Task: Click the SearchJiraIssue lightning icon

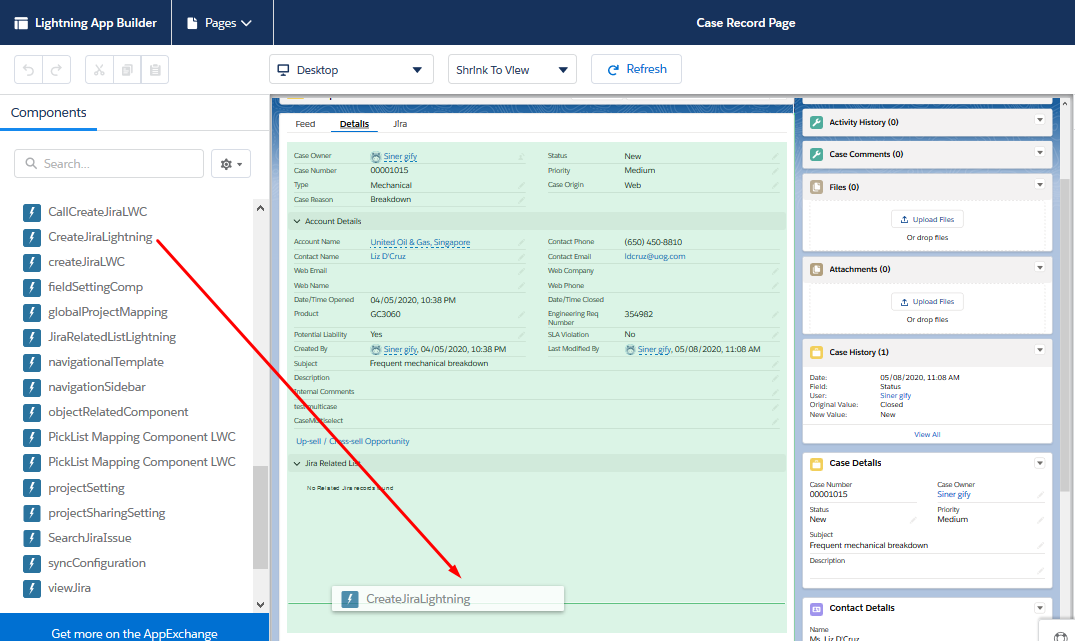Action: coord(32,538)
